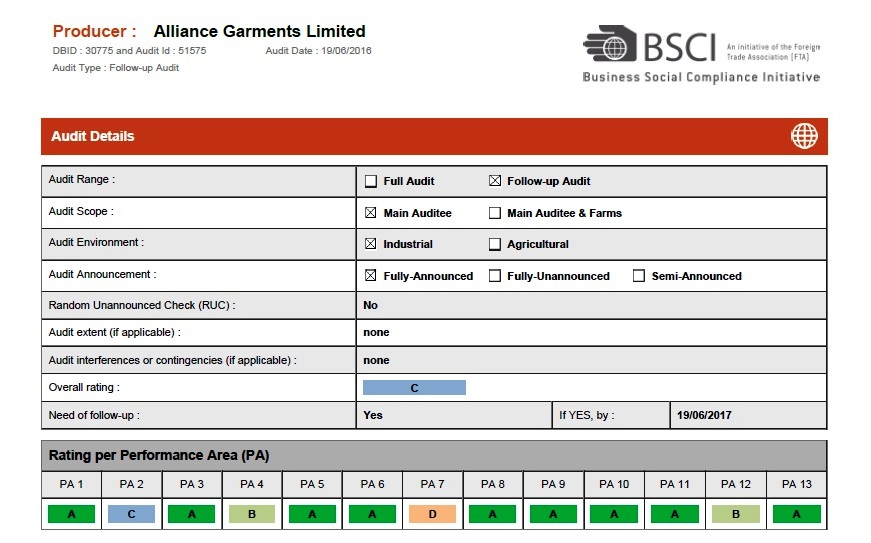The height and width of the screenshot is (543, 871).
Task: Click the PA 10 column header
Action: (614, 484)
